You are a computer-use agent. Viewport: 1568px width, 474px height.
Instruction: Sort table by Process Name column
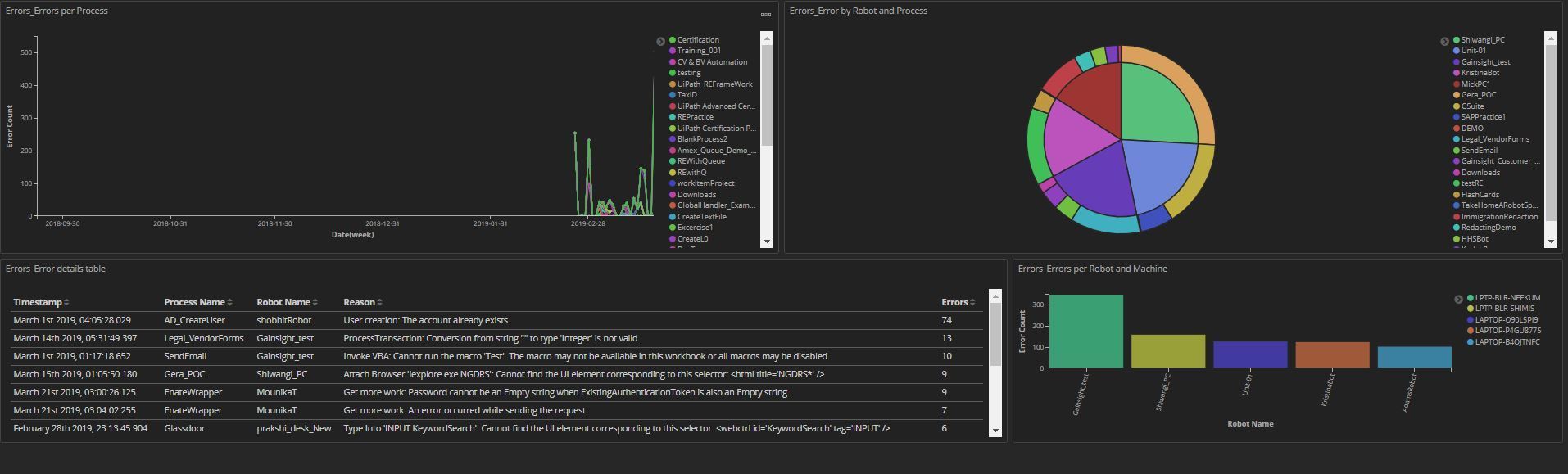198,302
